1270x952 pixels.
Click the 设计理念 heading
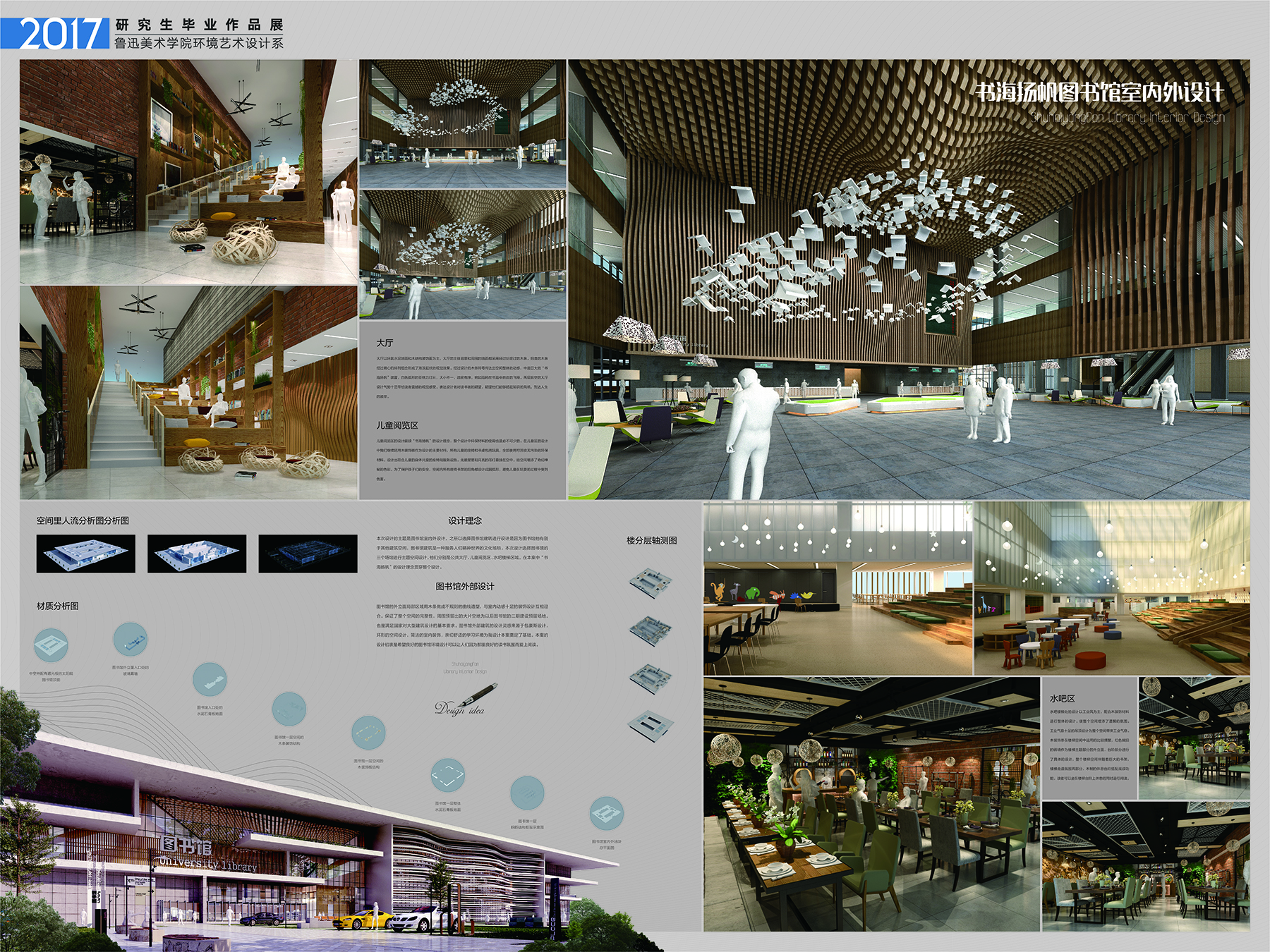465,520
